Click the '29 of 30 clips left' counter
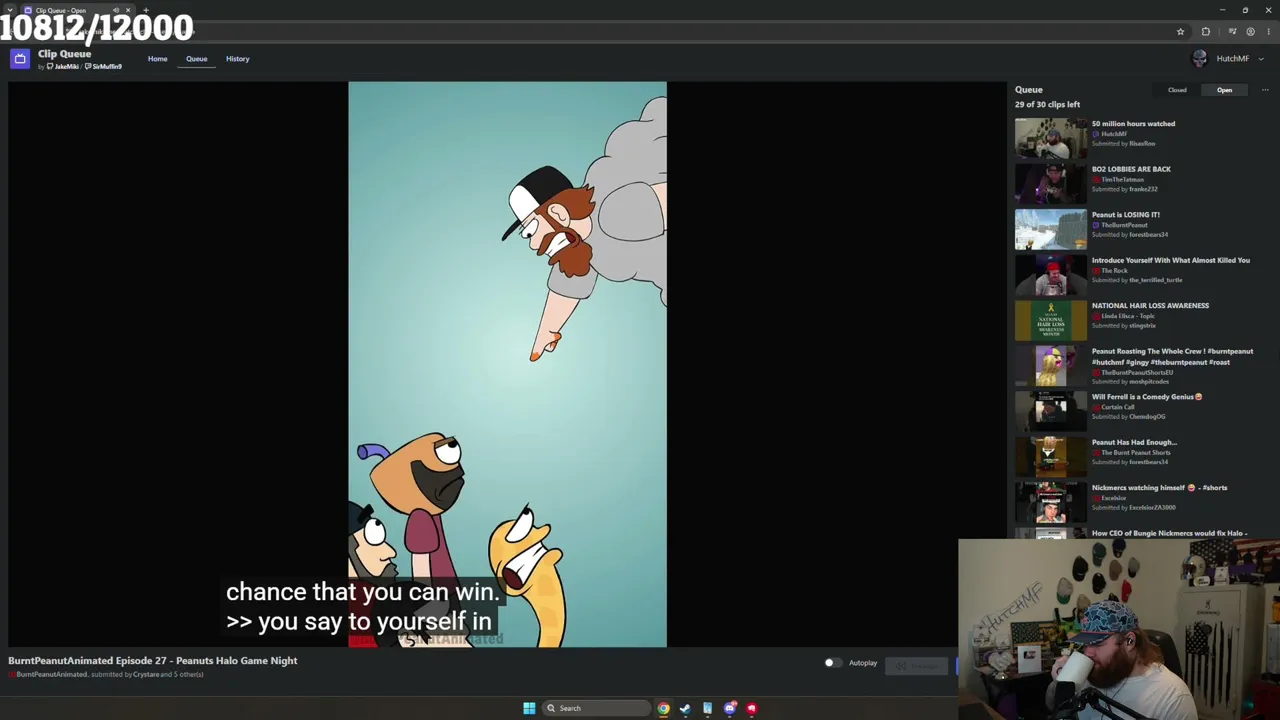Screen dimensions: 1280x720 [x=1047, y=104]
